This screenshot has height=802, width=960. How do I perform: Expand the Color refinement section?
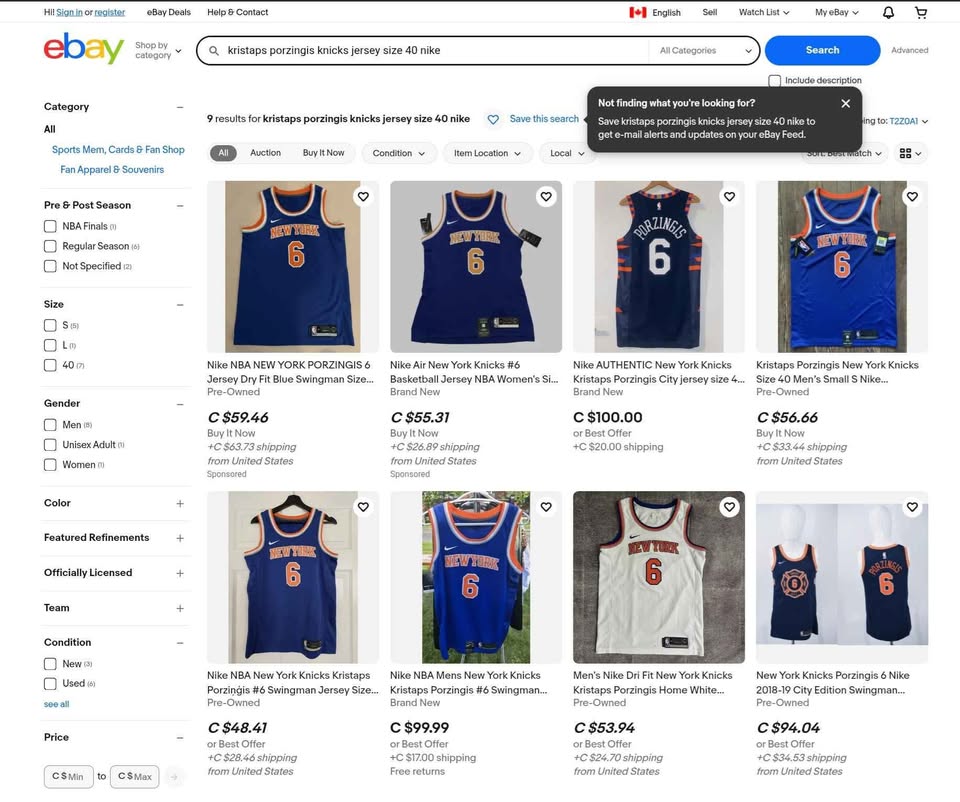click(x=180, y=503)
